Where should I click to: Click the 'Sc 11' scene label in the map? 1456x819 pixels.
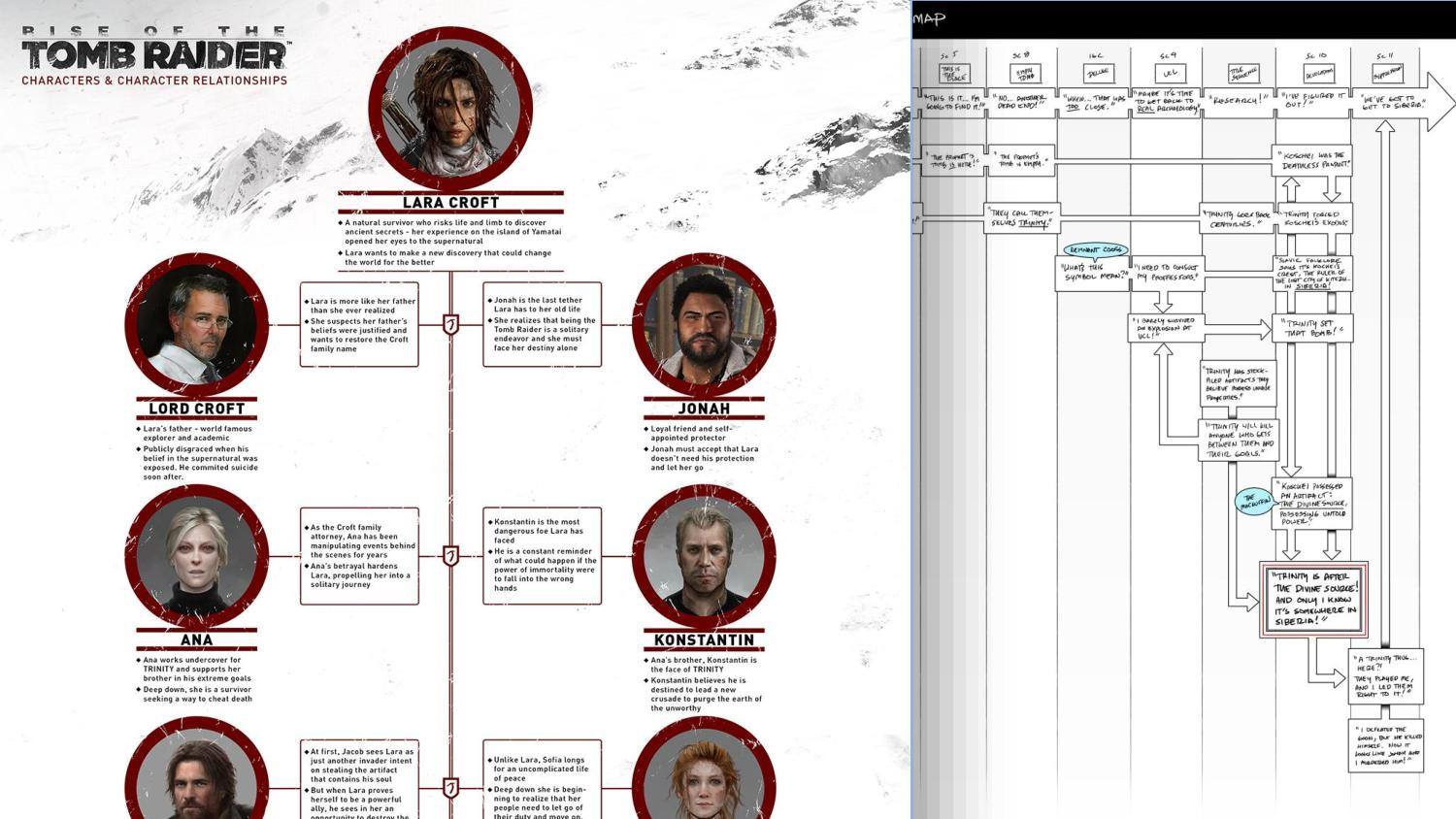[x=1385, y=55]
